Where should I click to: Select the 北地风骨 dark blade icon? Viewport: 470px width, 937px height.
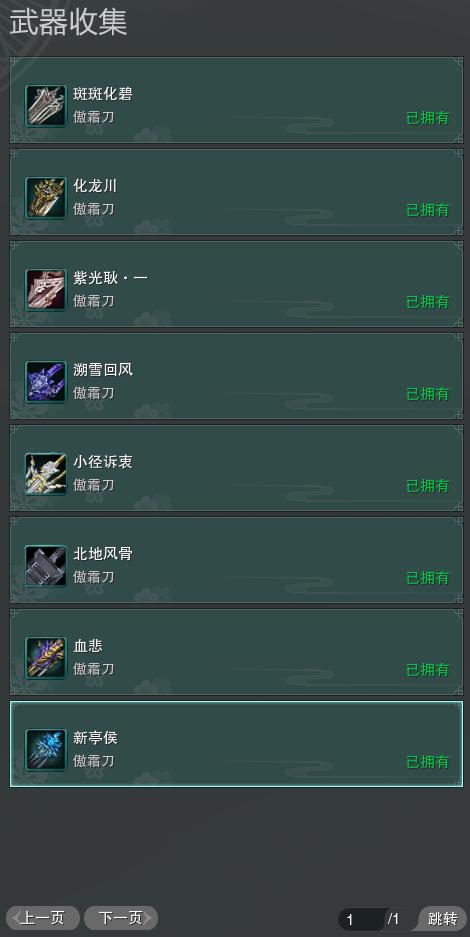click(x=45, y=566)
